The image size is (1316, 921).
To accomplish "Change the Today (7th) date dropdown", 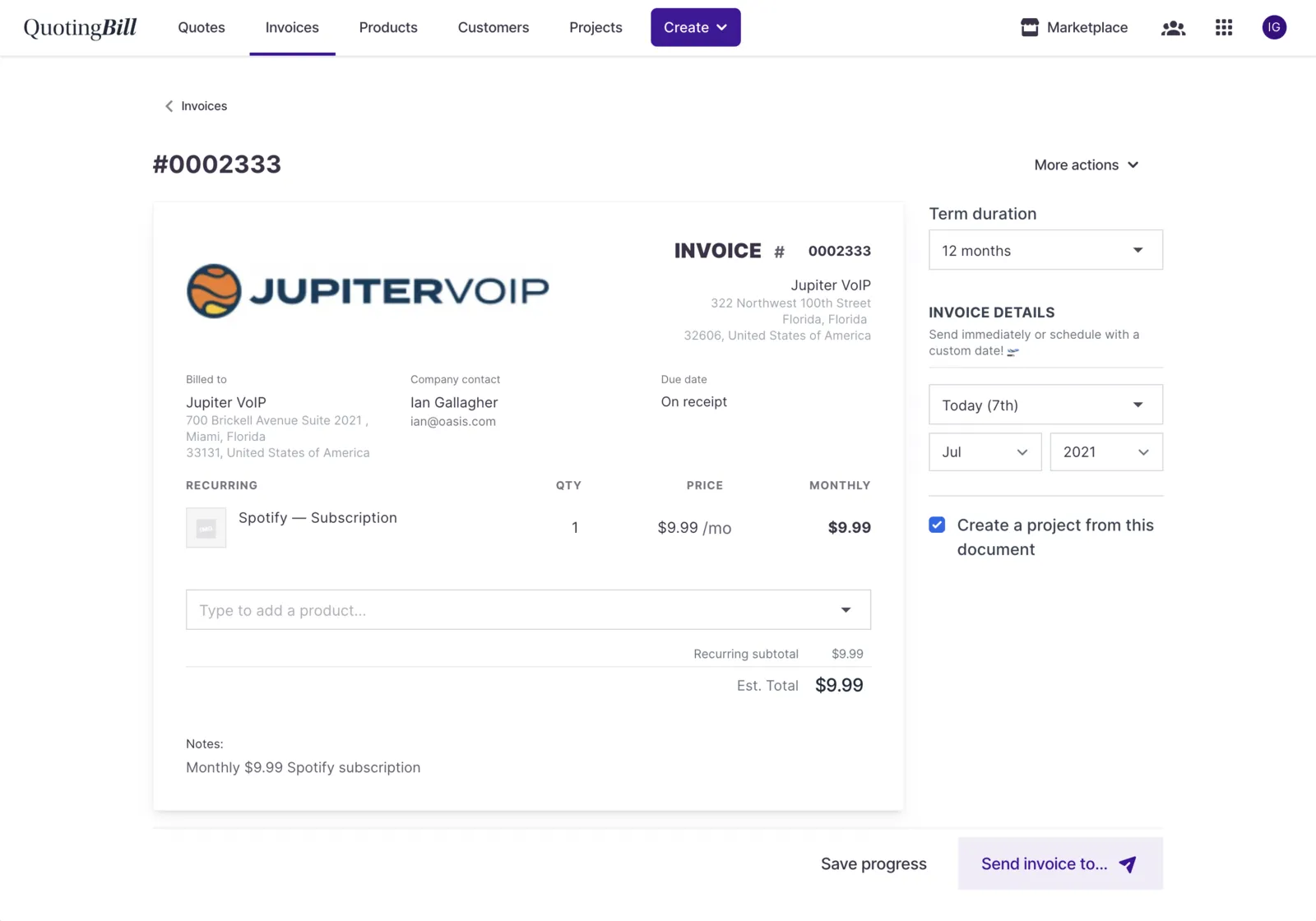I will [1045, 405].
